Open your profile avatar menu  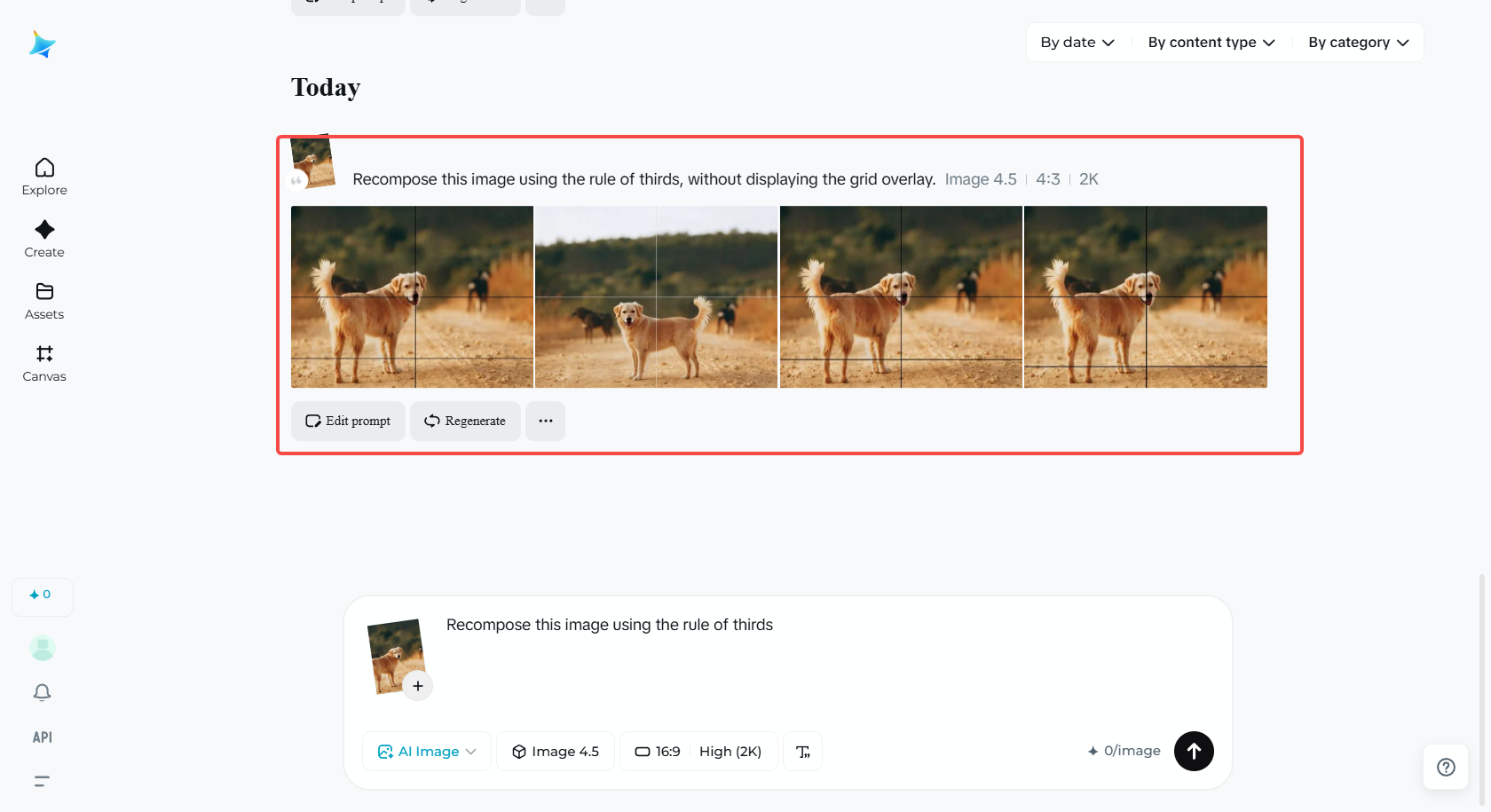[42, 648]
